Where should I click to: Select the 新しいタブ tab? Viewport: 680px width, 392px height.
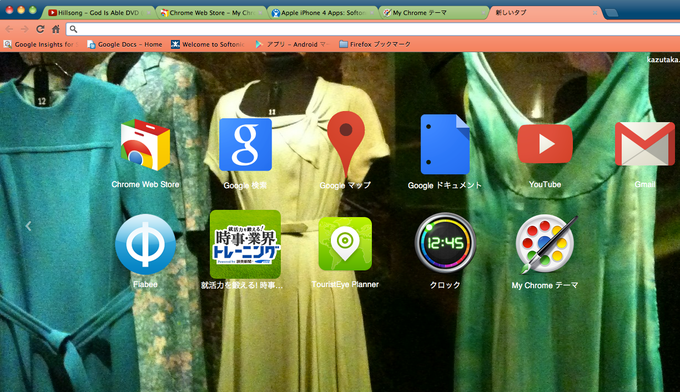545,13
